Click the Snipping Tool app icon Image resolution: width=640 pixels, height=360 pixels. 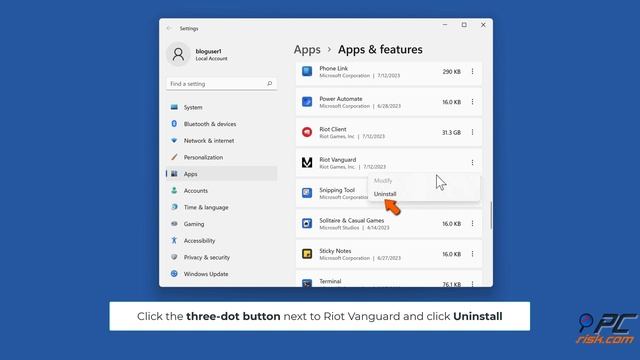pyautogui.click(x=307, y=193)
